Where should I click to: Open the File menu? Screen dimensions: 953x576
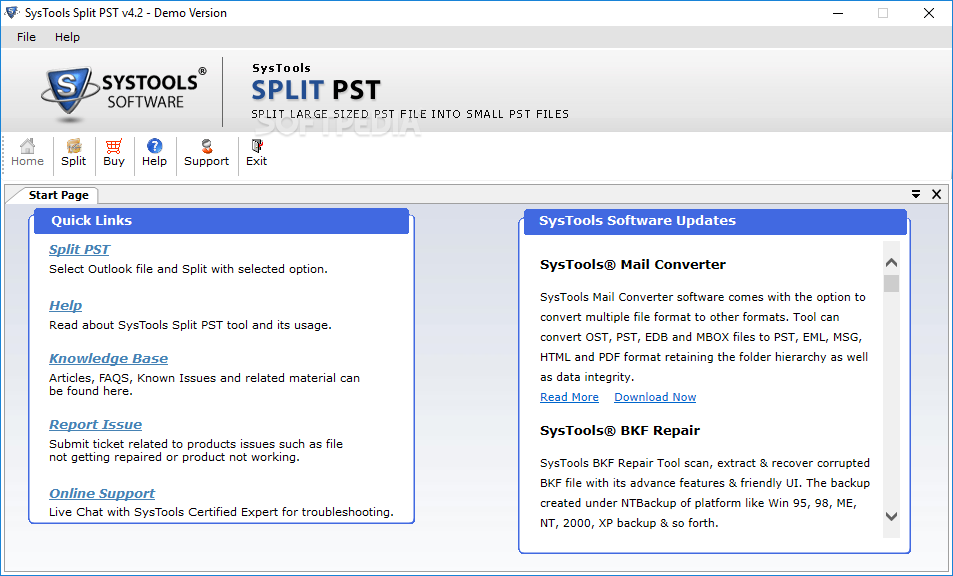(26, 37)
